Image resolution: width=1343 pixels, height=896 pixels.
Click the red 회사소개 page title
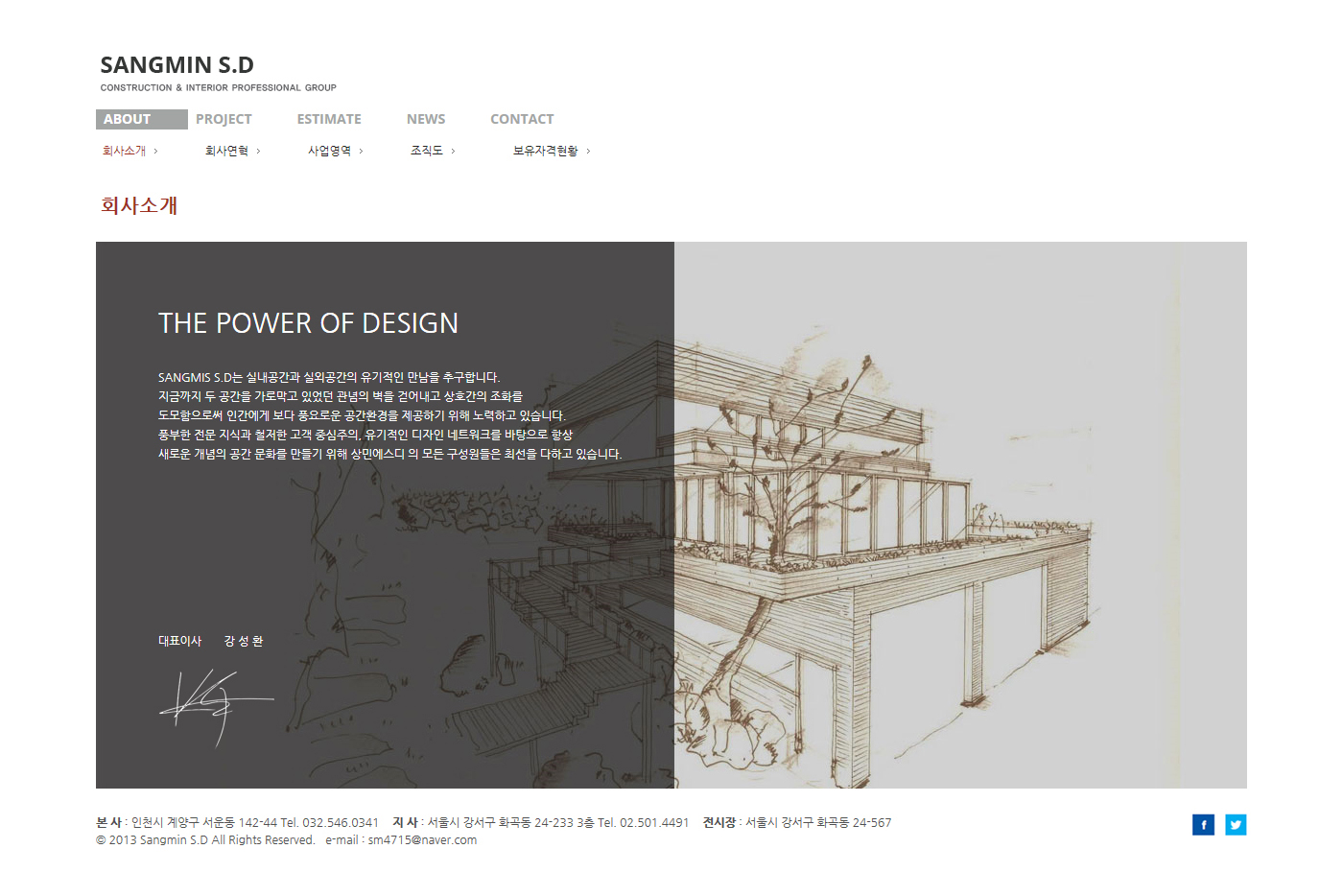coord(139,205)
